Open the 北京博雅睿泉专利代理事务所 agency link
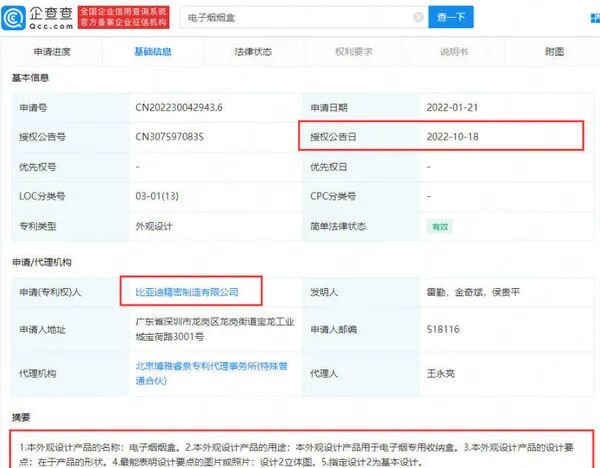 pyautogui.click(x=212, y=373)
